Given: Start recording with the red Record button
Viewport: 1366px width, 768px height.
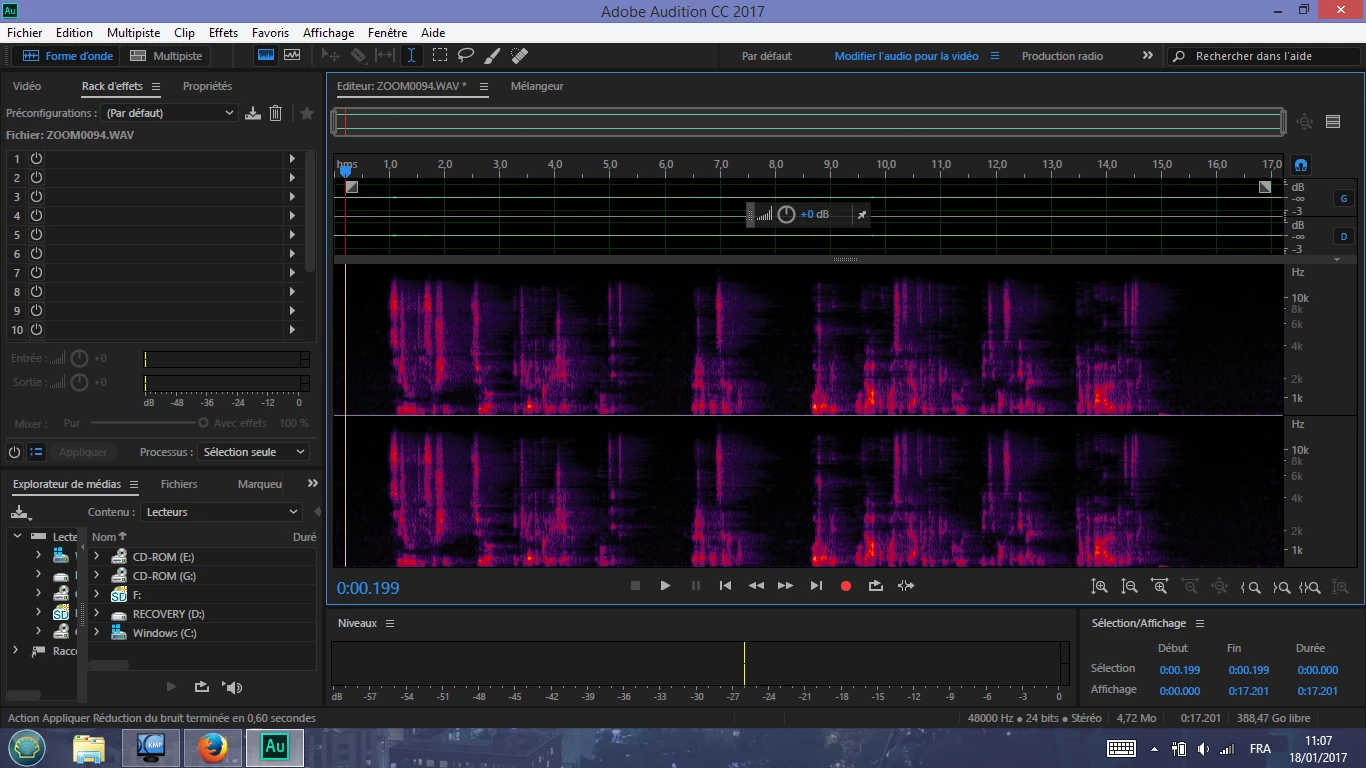Looking at the screenshot, I should (846, 586).
